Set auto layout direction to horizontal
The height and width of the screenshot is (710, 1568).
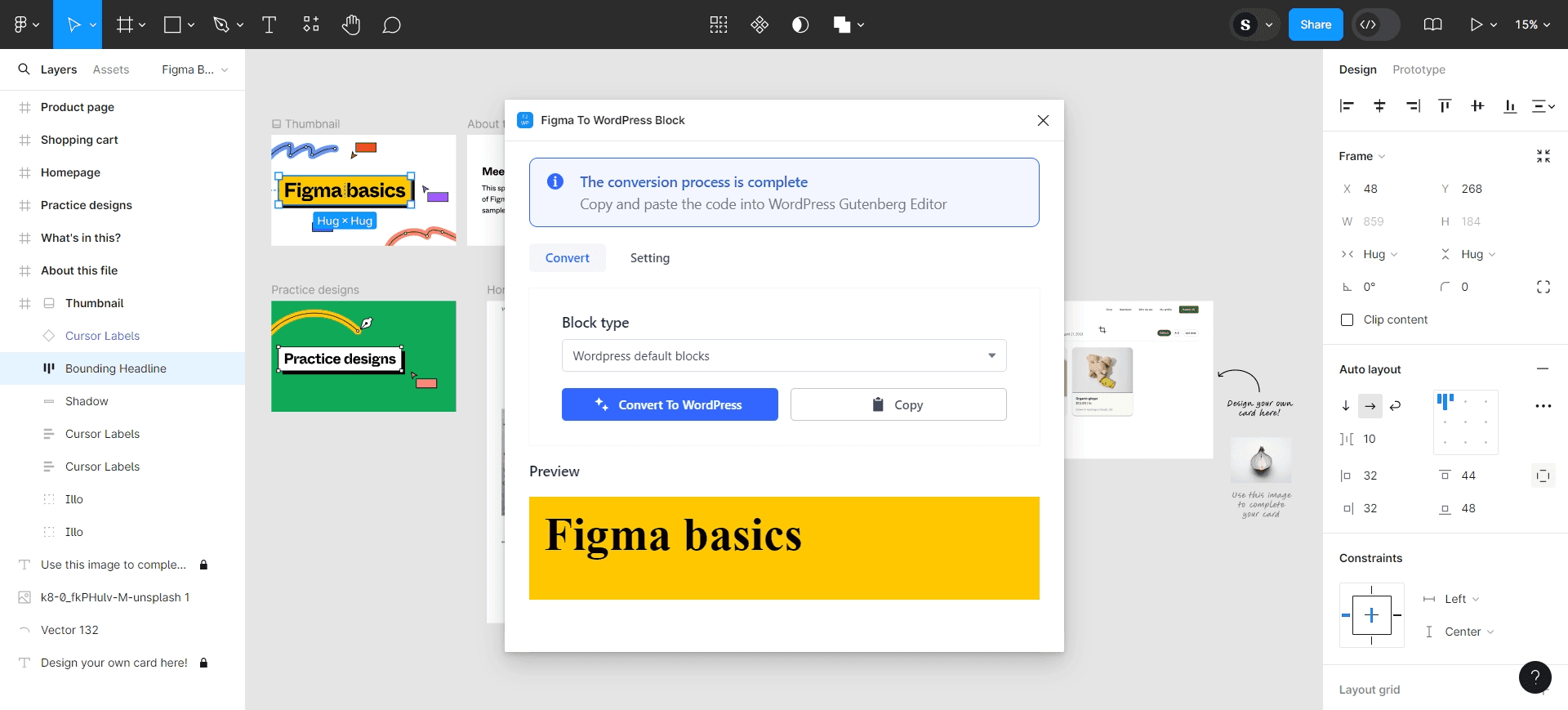coord(1370,406)
